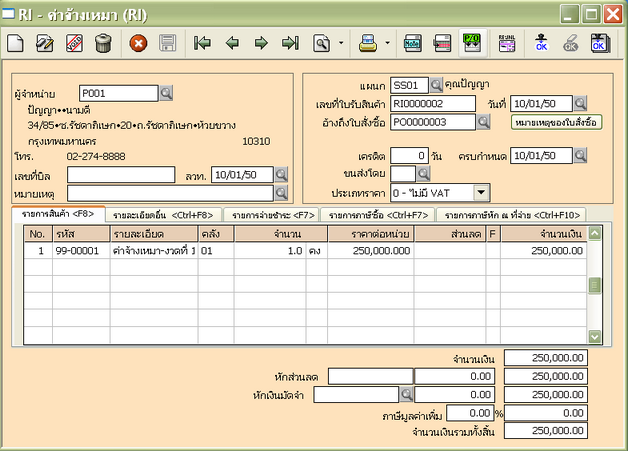
Task: Expand the arrow beside the printer icon
Action: (387, 44)
